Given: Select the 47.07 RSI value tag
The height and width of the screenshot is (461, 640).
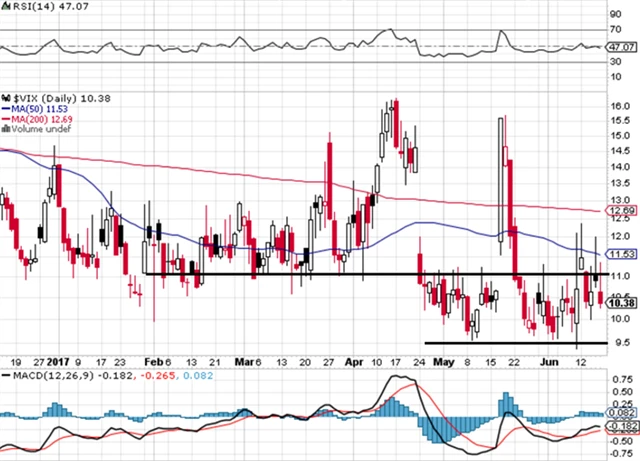Looking at the screenshot, I should tap(622, 46).
